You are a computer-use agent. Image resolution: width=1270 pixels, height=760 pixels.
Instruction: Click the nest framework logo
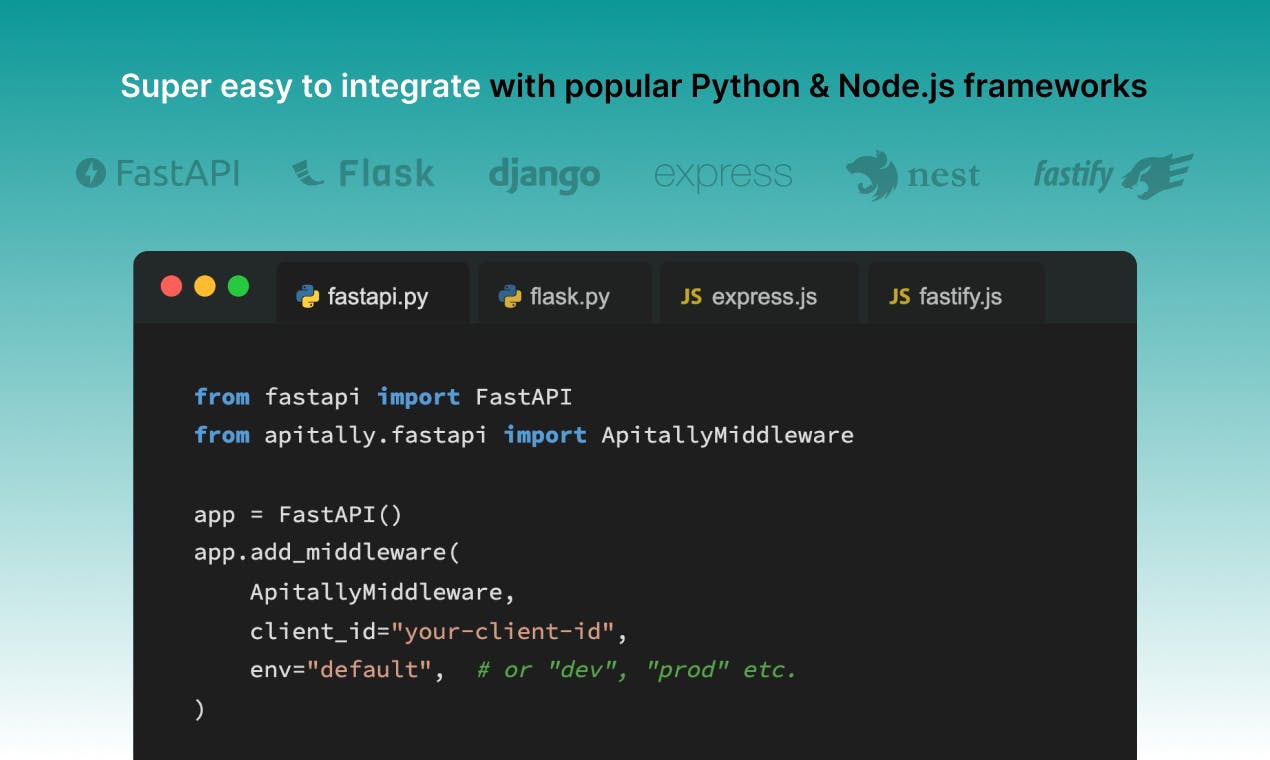912,176
